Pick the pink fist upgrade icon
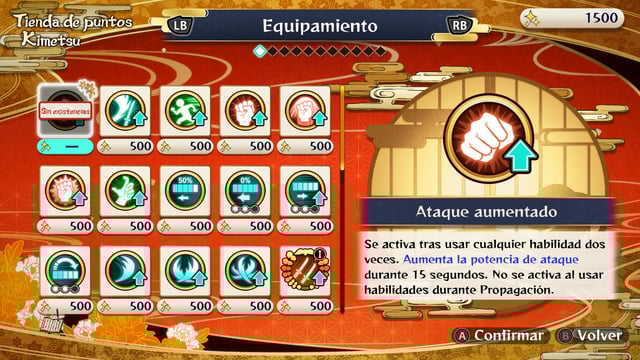The image size is (640, 360). pyautogui.click(x=305, y=111)
